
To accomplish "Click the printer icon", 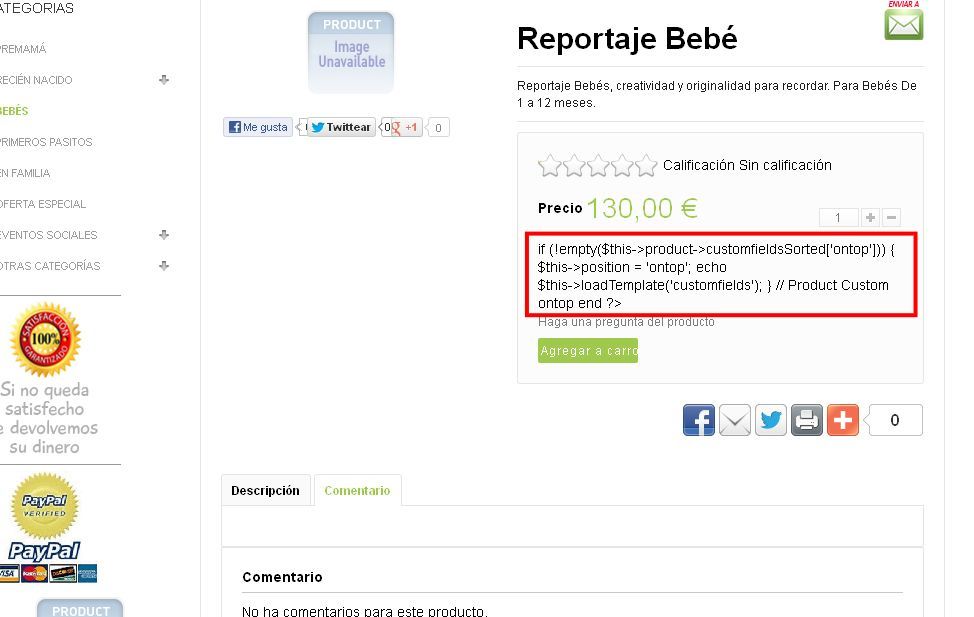I will pyautogui.click(x=807, y=420).
